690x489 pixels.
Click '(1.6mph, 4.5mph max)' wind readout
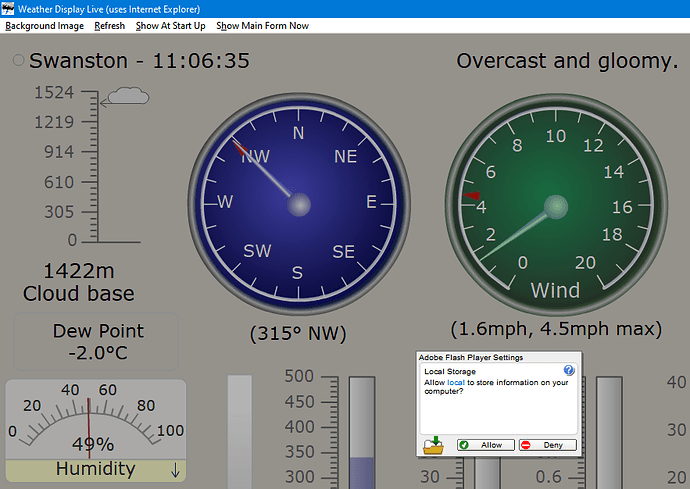click(x=556, y=329)
